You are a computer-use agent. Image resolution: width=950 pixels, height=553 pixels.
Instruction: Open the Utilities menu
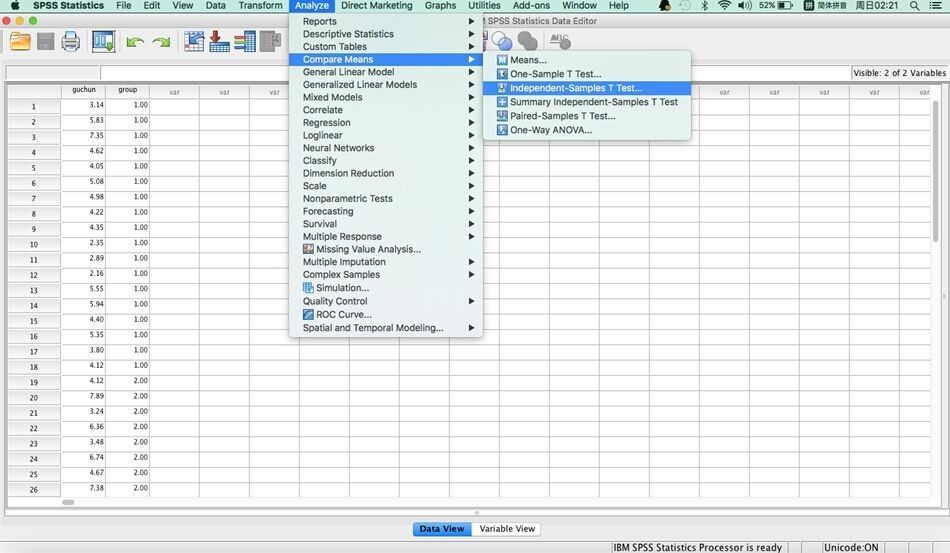tap(484, 5)
